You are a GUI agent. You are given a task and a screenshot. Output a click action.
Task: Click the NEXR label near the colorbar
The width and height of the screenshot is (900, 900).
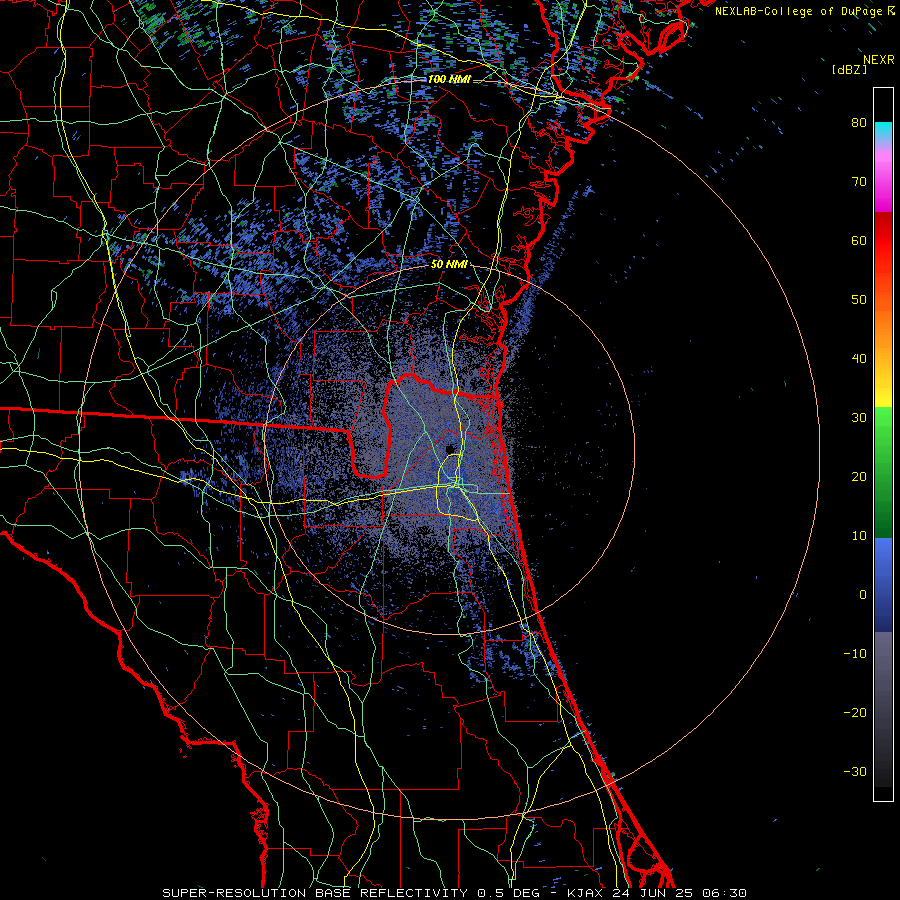tap(879, 60)
